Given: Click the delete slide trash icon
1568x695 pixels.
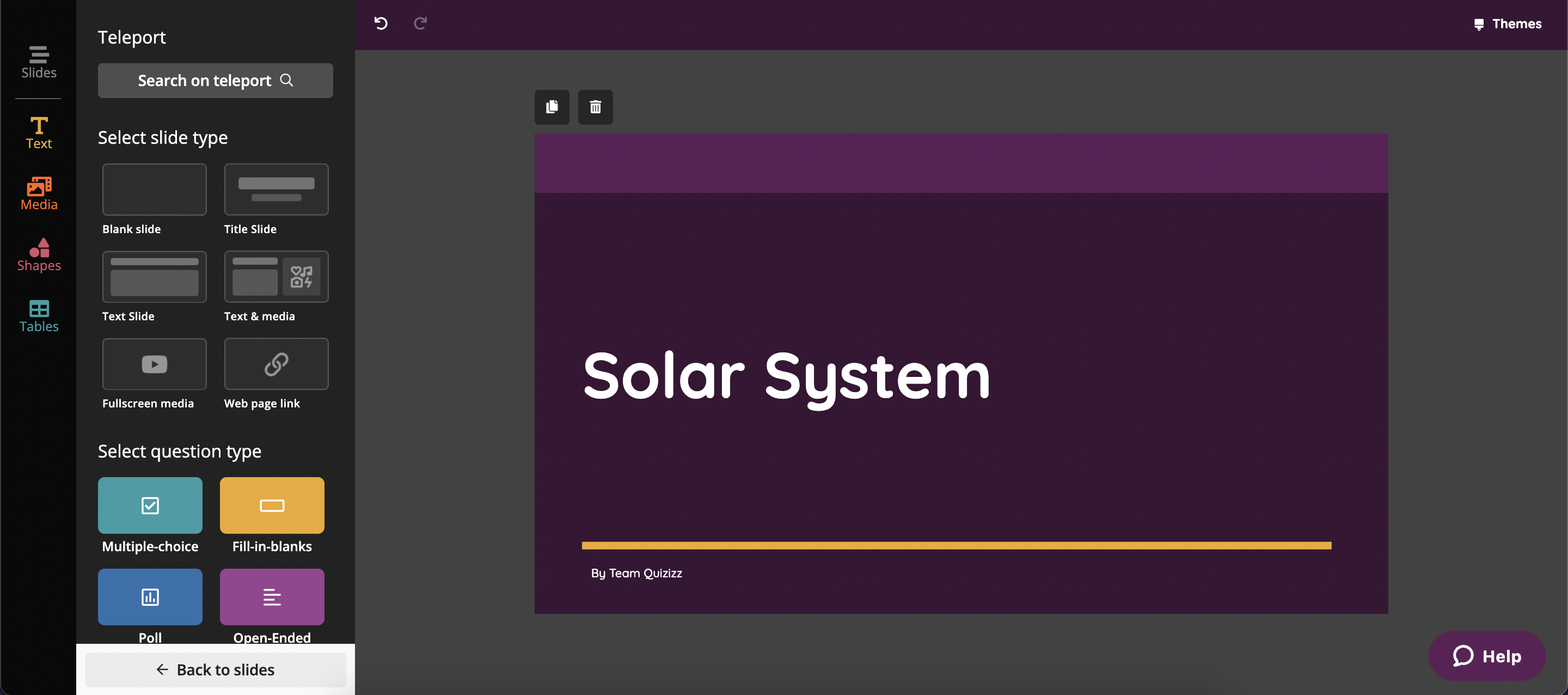Looking at the screenshot, I should pos(595,107).
